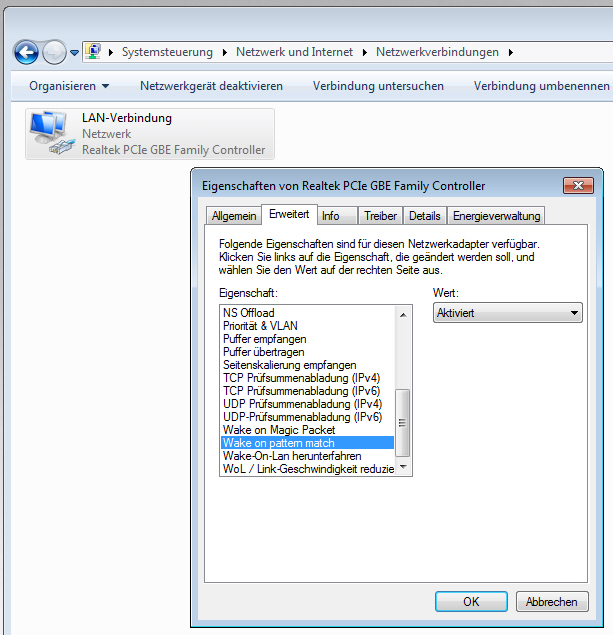
Task: Open the Energieverwaltung tab
Action: (496, 216)
